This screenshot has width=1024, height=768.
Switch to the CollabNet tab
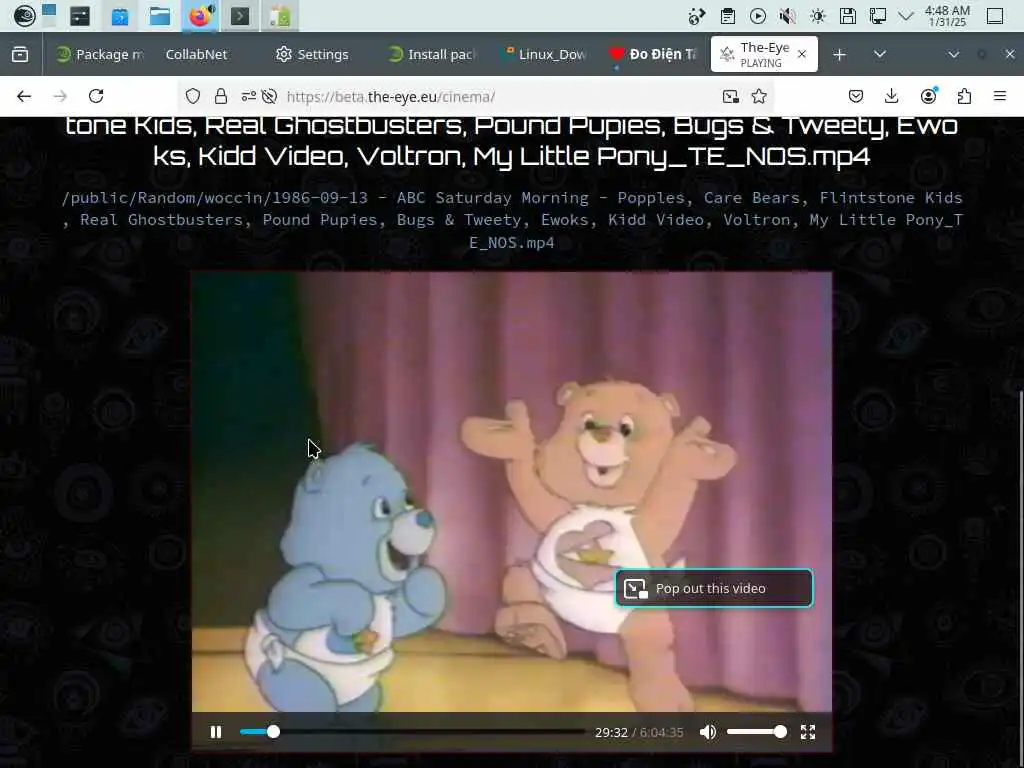pos(196,54)
